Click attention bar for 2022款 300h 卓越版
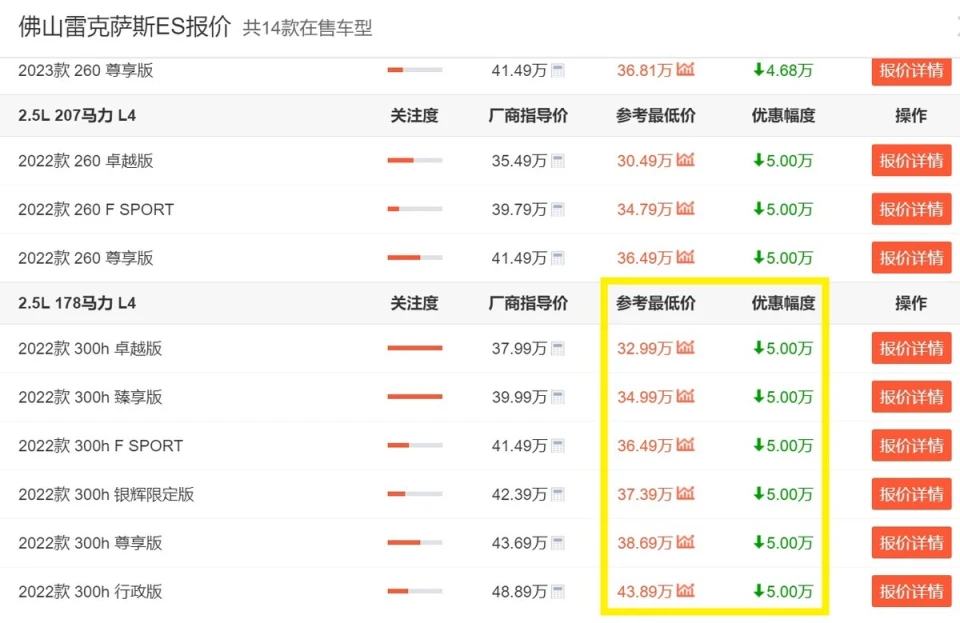Image resolution: width=960 pixels, height=623 pixels. pyautogui.click(x=414, y=348)
